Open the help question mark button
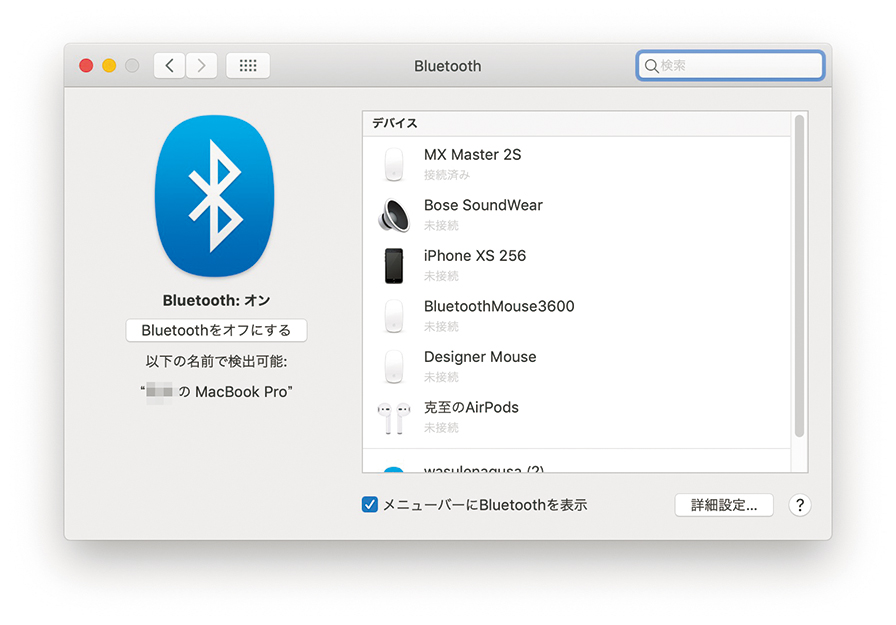 799,505
